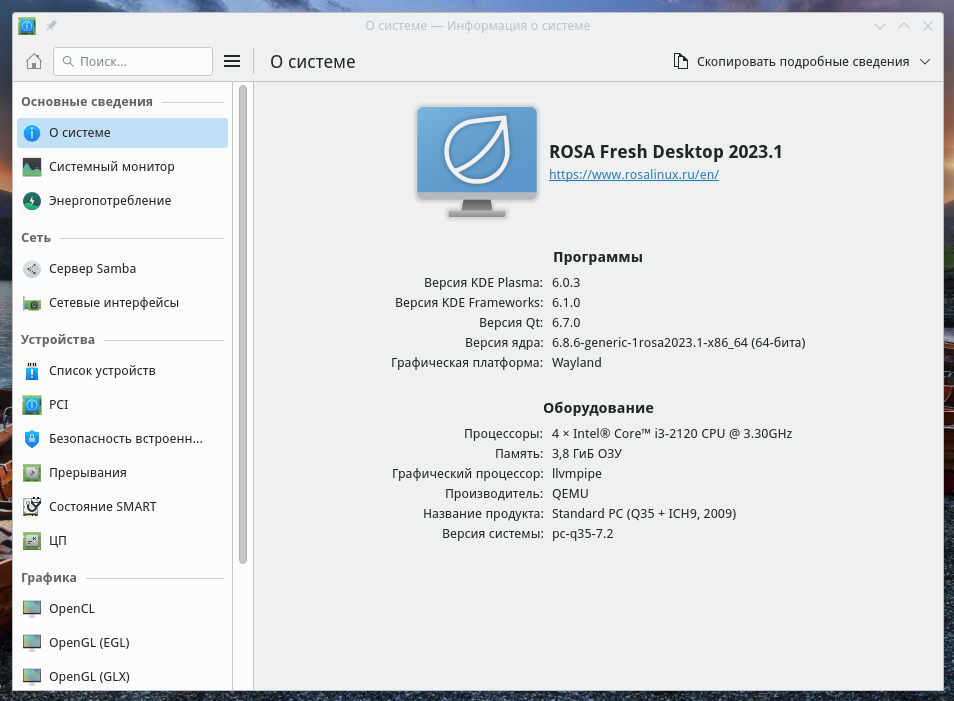
Task: Open the ЦП page
Action: tap(122, 540)
